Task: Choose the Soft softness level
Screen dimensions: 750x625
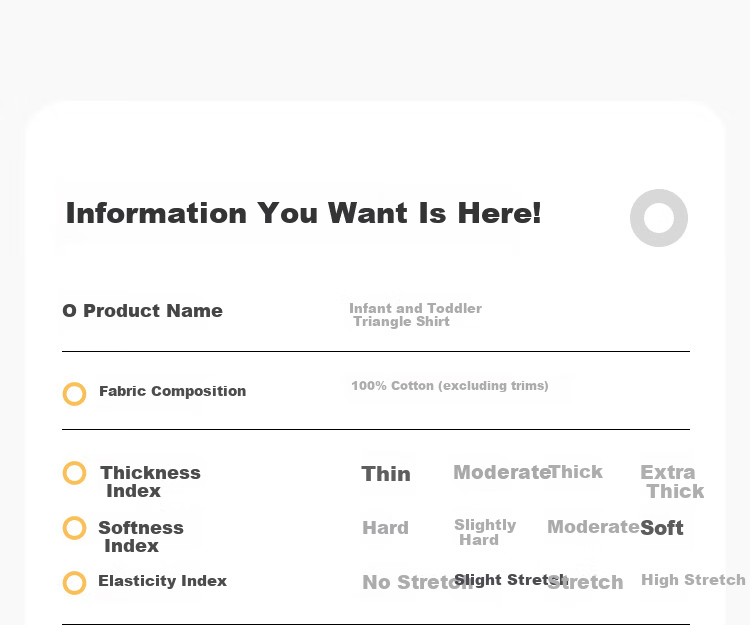Action: tap(662, 528)
